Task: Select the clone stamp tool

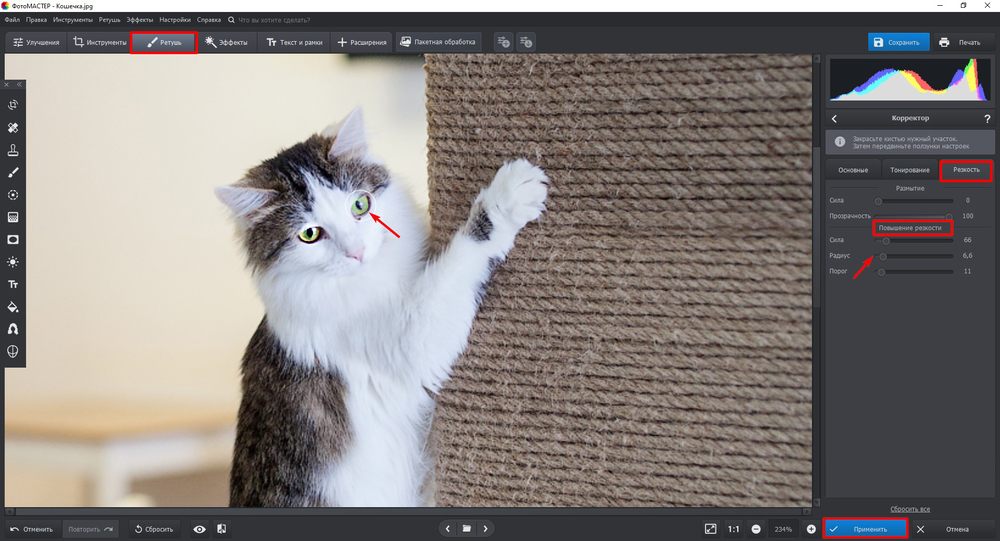Action: 13,150
